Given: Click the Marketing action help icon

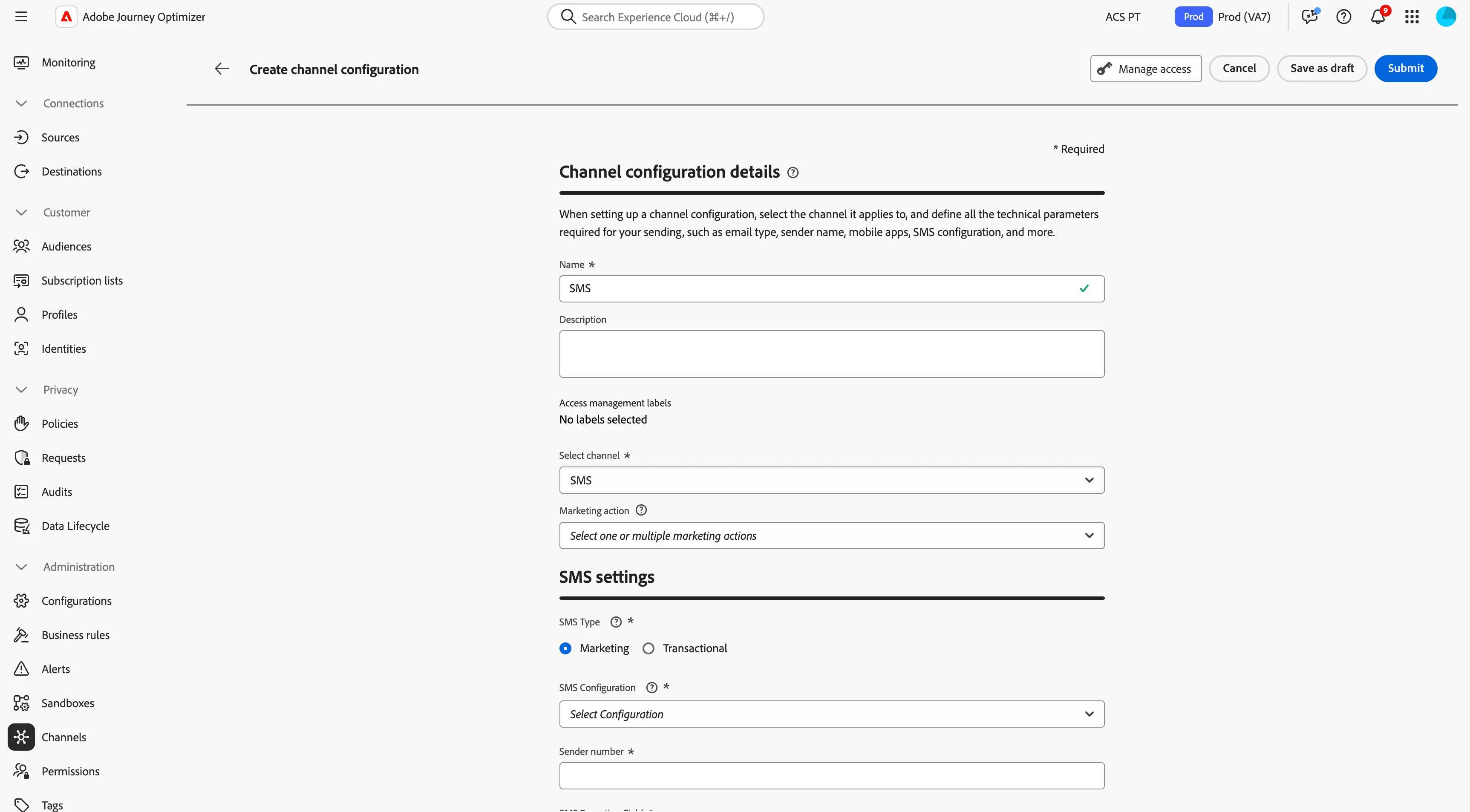Looking at the screenshot, I should pyautogui.click(x=641, y=510).
